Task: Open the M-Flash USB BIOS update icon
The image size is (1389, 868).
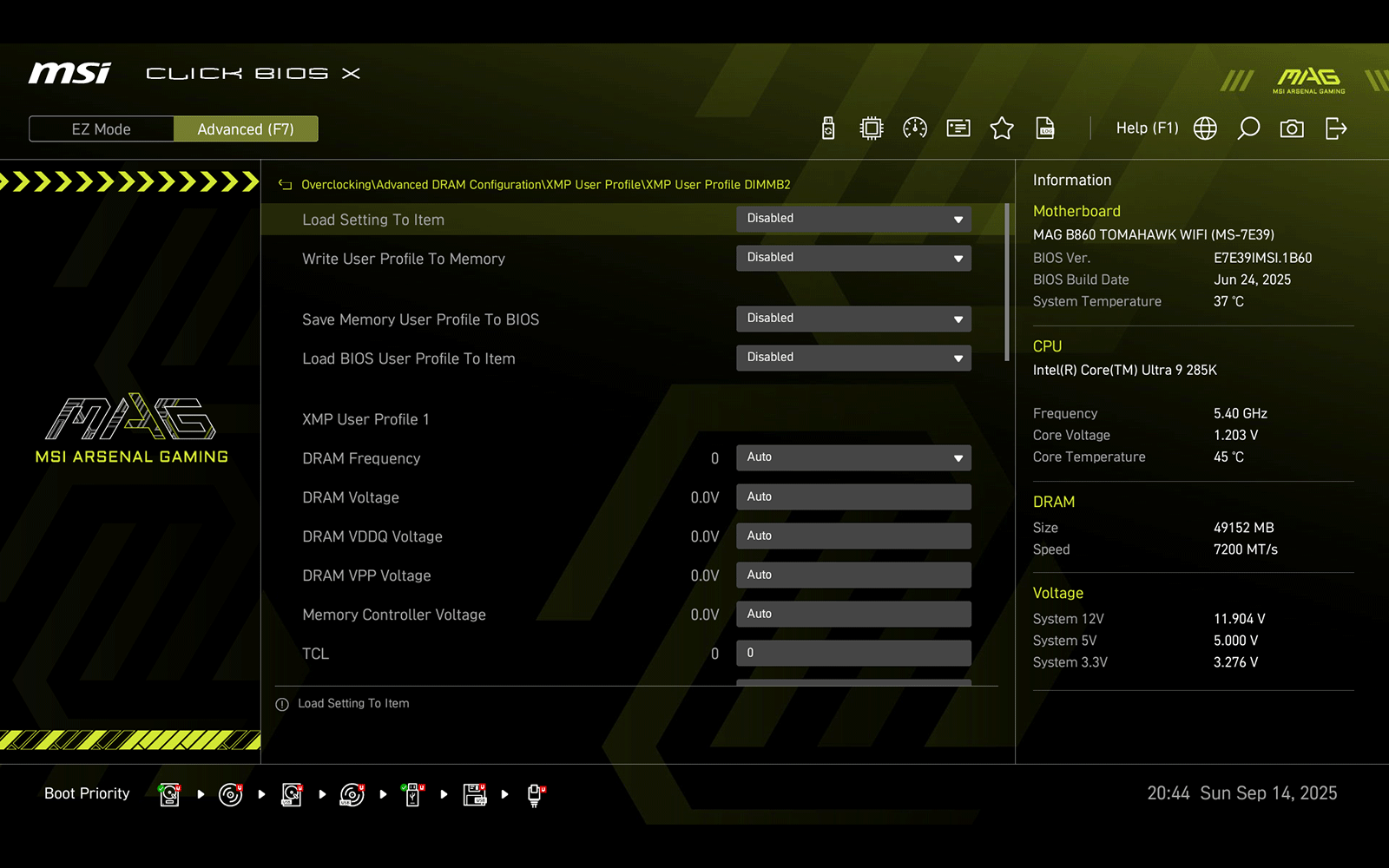Action: pos(828,128)
